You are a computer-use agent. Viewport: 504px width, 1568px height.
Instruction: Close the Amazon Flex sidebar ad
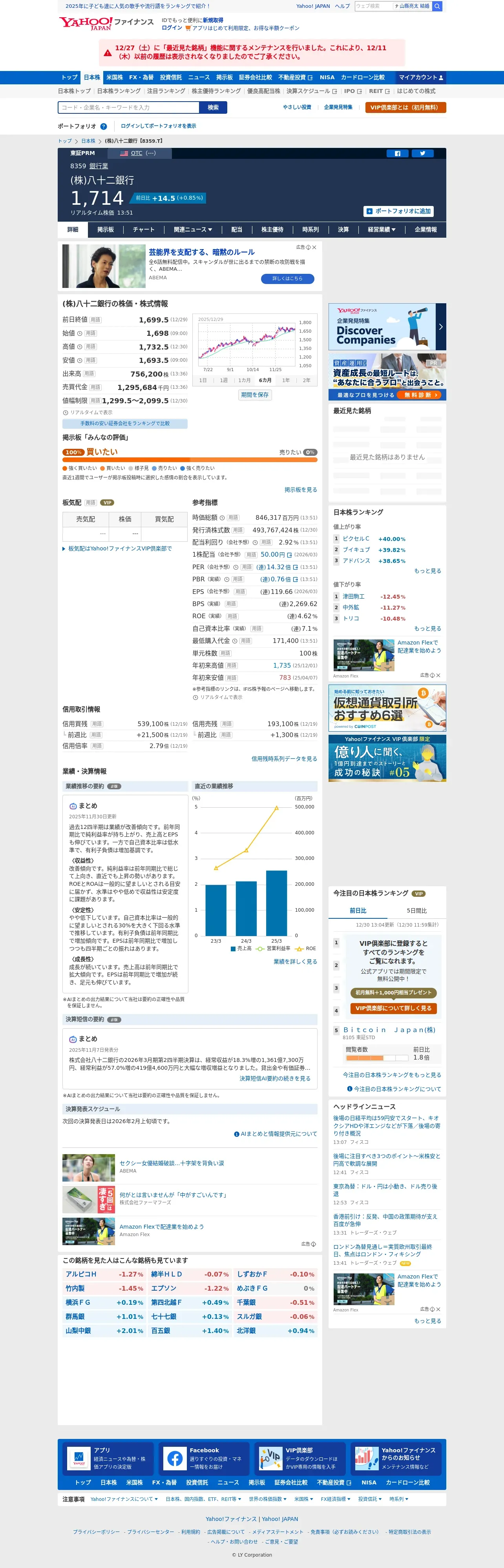pyautogui.click(x=438, y=675)
